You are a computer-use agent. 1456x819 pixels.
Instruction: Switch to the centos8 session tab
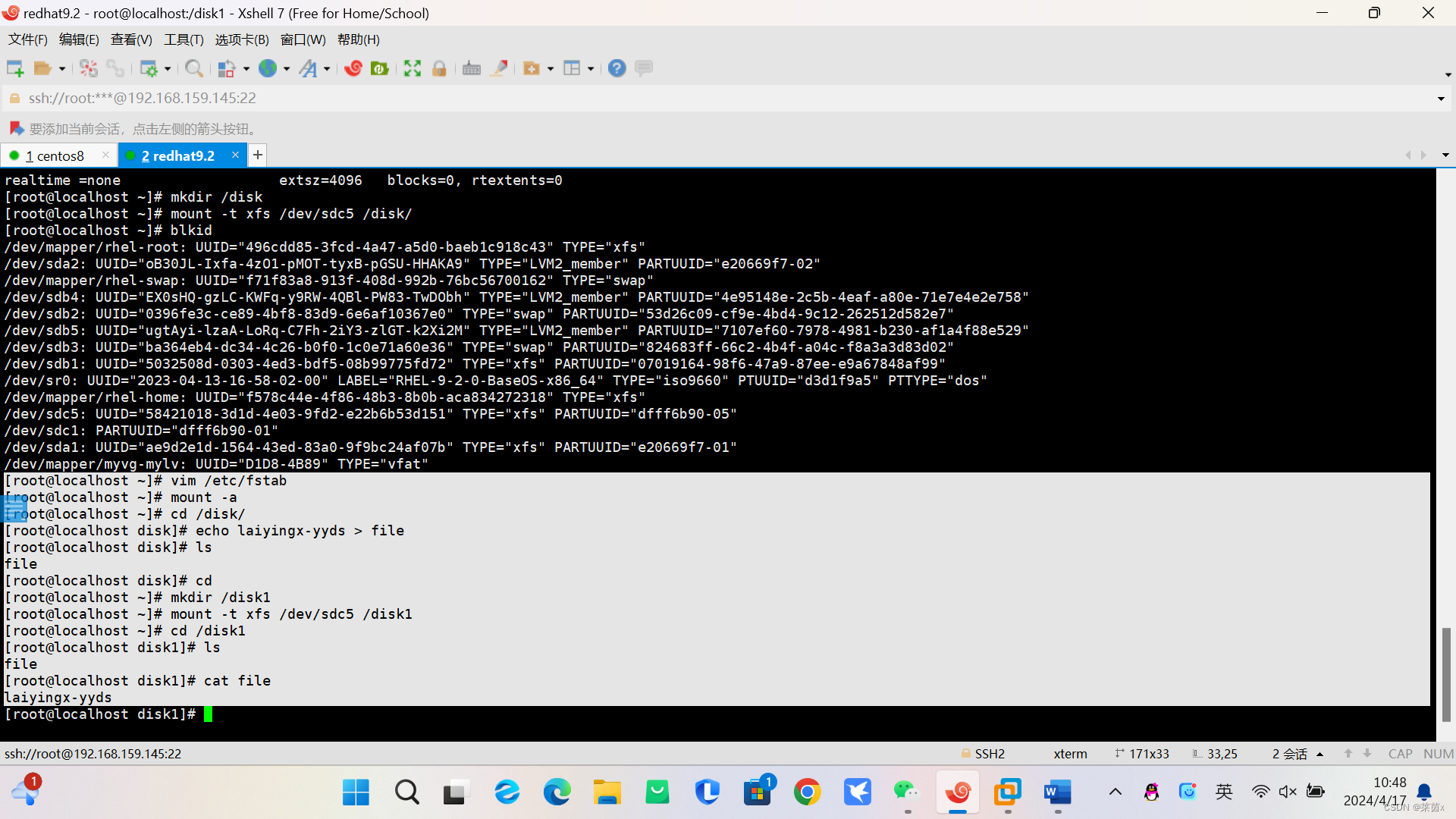pyautogui.click(x=59, y=155)
